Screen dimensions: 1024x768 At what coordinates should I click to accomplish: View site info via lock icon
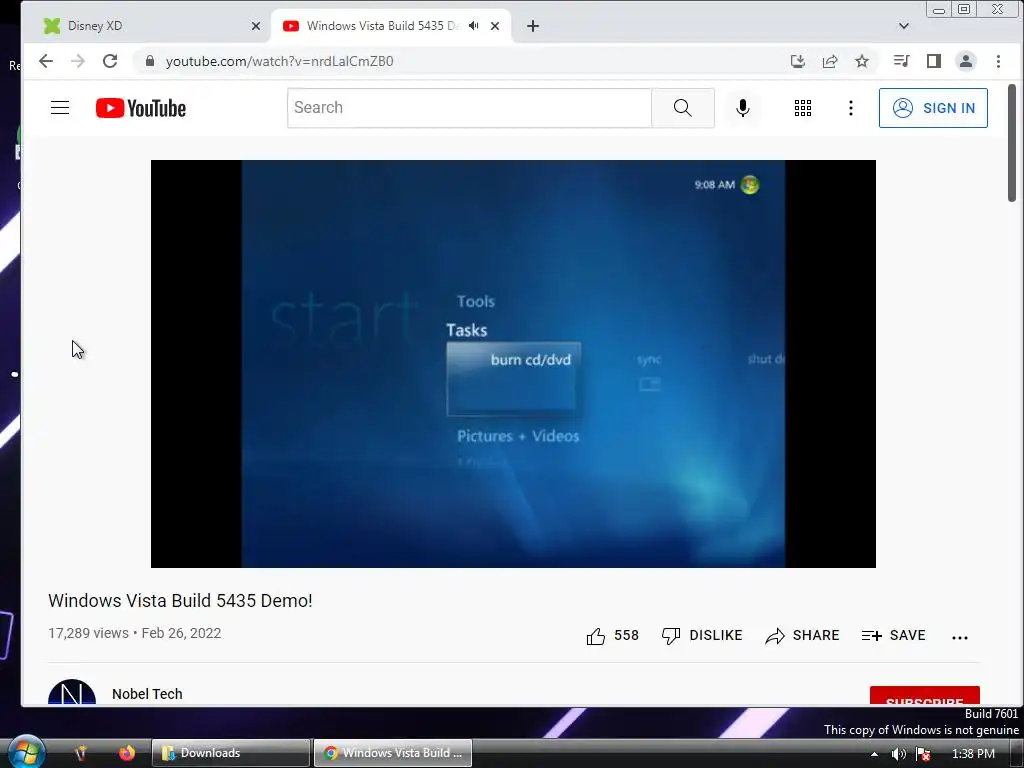150,61
